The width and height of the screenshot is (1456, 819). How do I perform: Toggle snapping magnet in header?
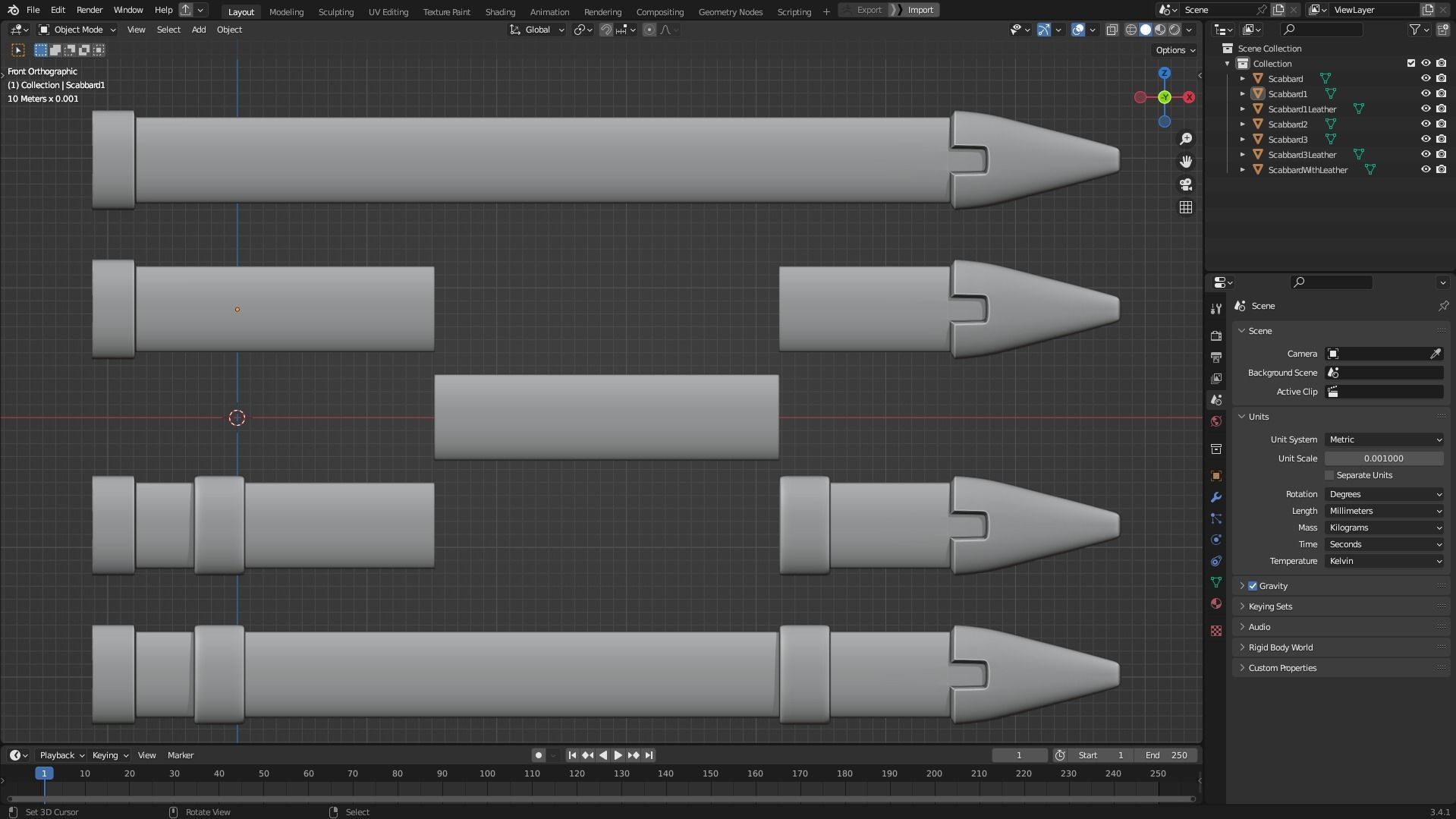pos(605,30)
